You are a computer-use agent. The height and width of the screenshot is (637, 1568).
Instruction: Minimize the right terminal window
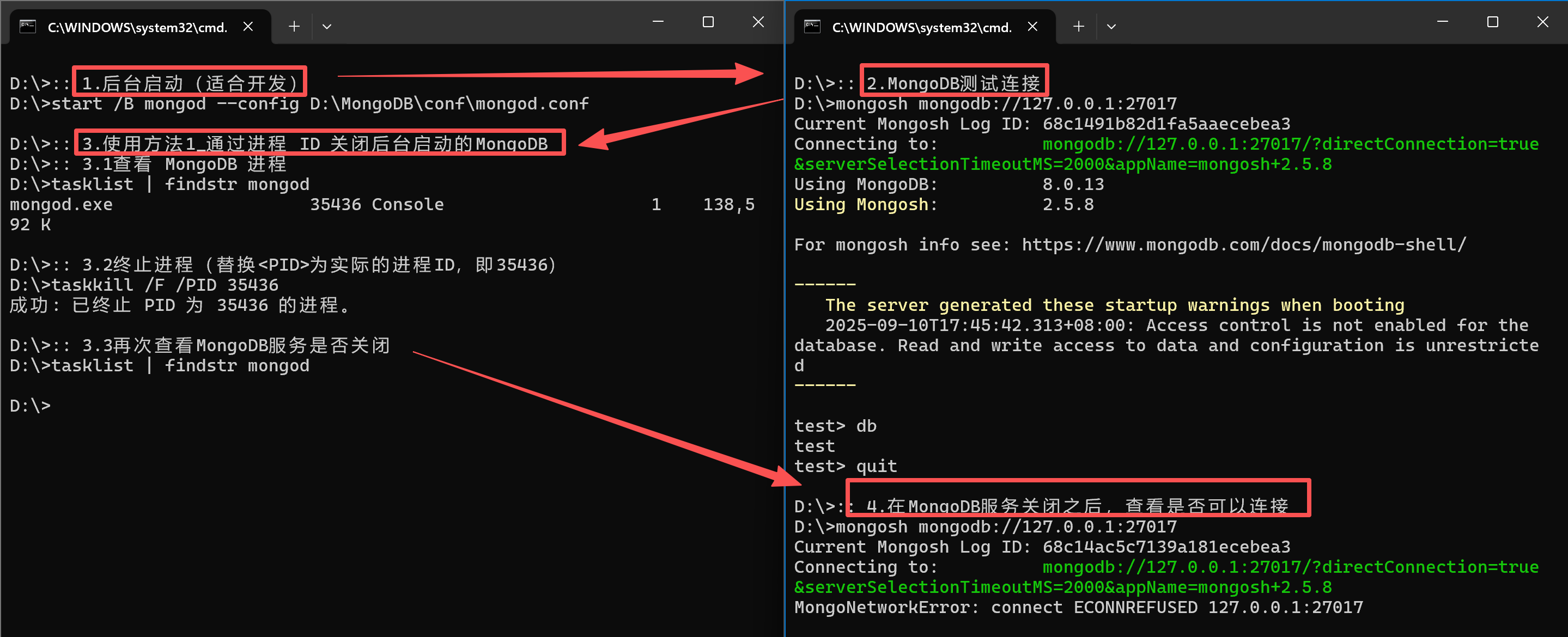[1443, 22]
